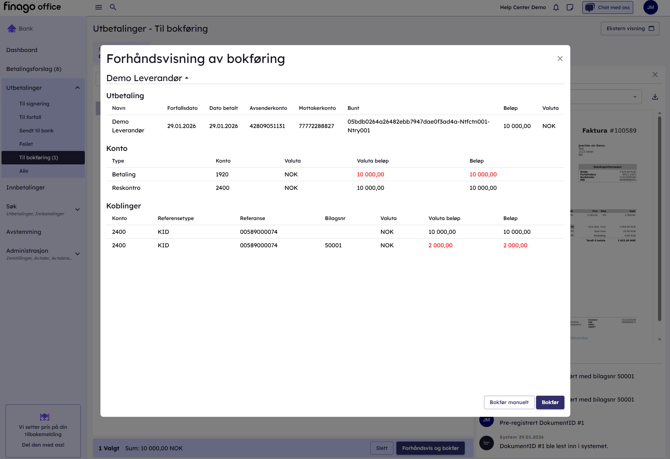Image resolution: width=670 pixels, height=459 pixels.
Task: Click the Bank home icon
Action: 12,29
